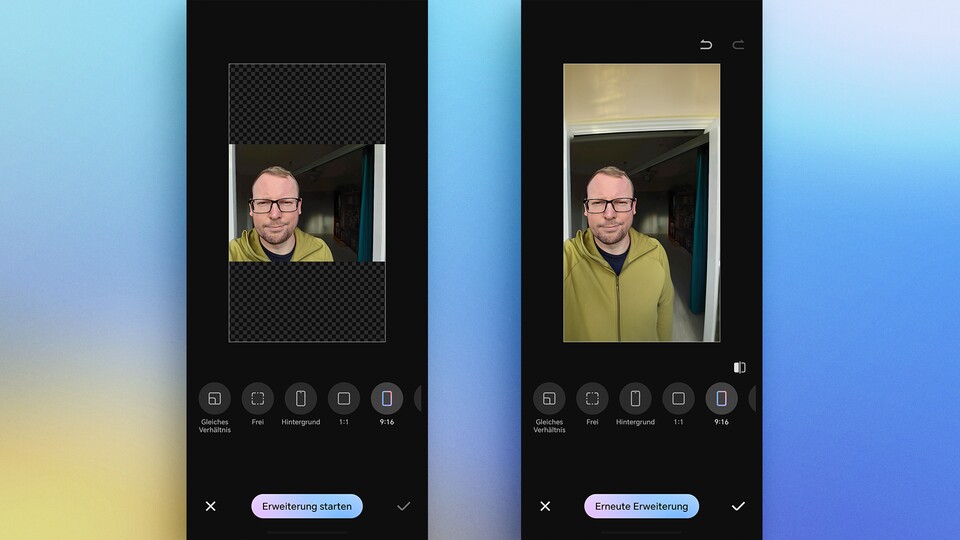Pick the 1:1 ratio on left screen

344,399
